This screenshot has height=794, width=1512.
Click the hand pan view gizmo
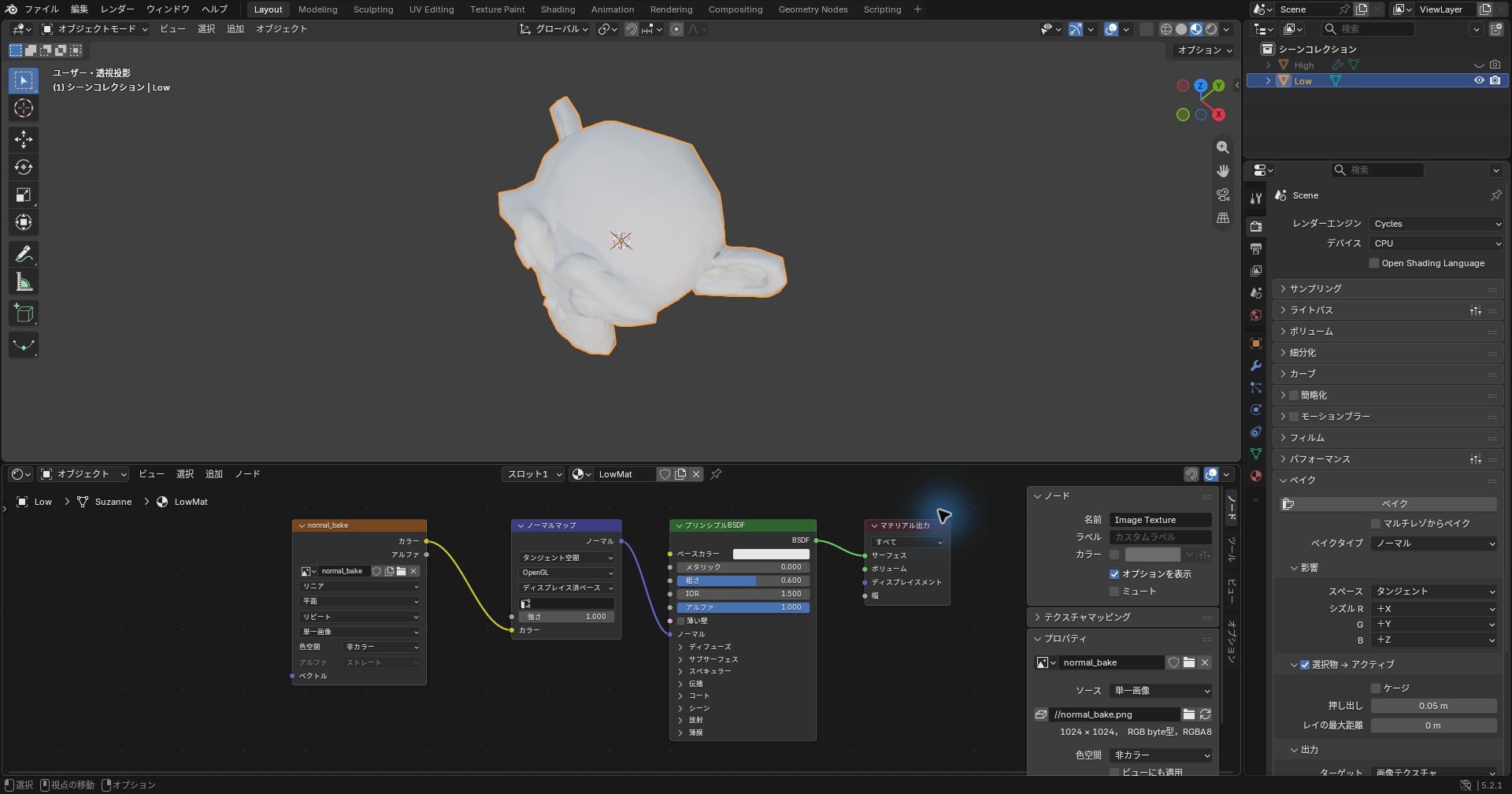1222,171
